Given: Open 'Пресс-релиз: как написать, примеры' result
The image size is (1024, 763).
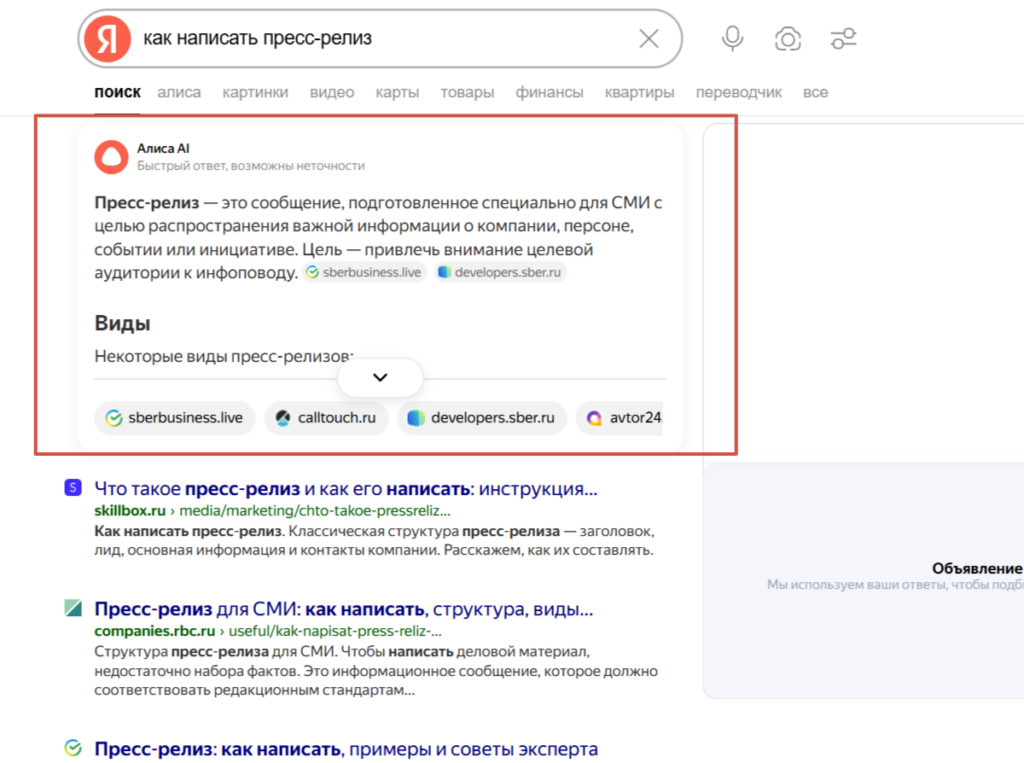Looking at the screenshot, I should pyautogui.click(x=345, y=749).
